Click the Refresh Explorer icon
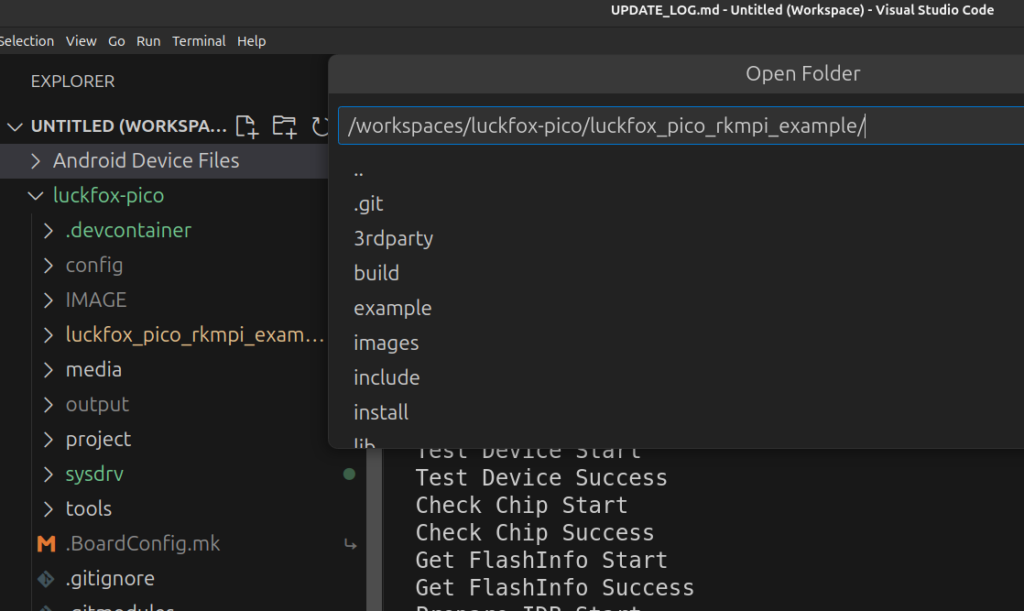1024x611 pixels. [x=319, y=126]
